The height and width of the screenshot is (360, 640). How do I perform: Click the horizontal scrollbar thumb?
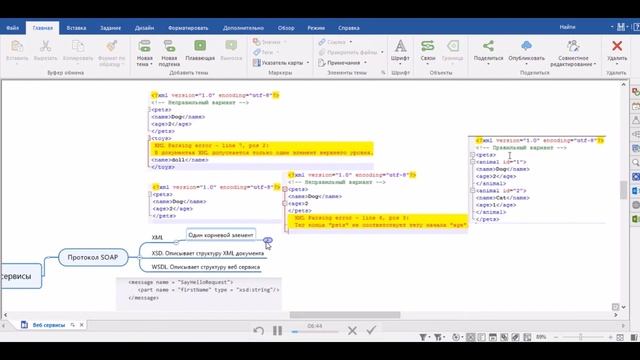tap(345, 315)
